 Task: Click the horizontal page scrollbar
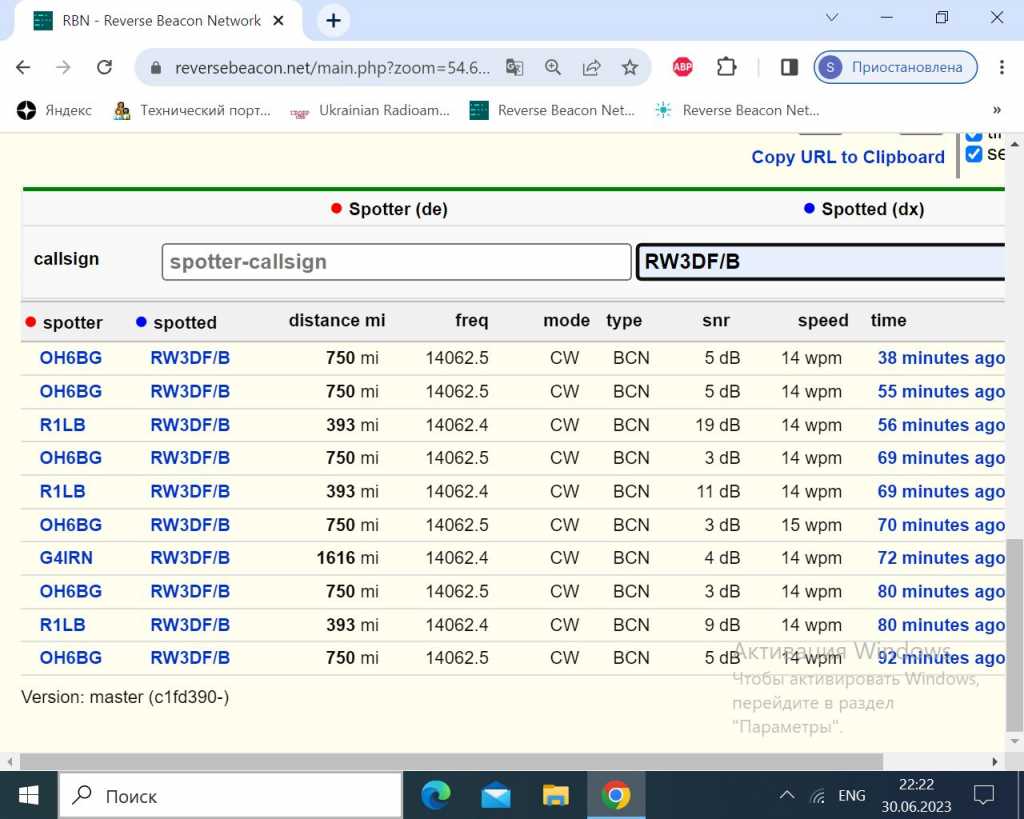point(451,762)
